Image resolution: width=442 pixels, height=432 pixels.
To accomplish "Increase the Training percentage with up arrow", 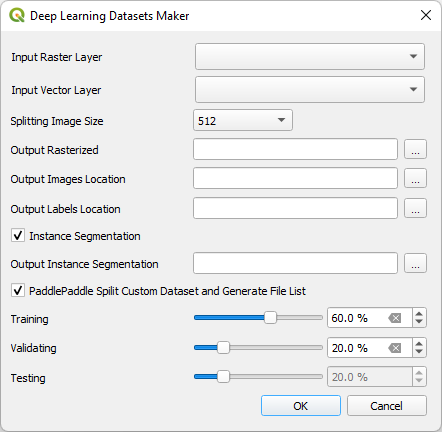I will point(419,313).
